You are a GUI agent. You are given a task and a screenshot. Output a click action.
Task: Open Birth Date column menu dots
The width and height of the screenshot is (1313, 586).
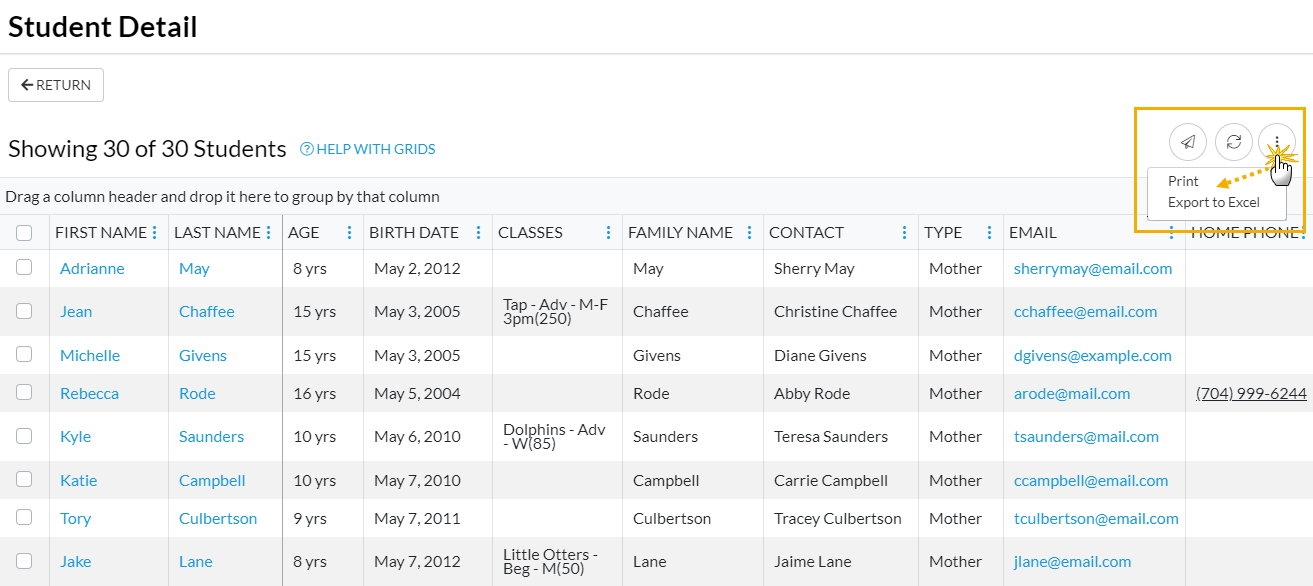click(478, 232)
